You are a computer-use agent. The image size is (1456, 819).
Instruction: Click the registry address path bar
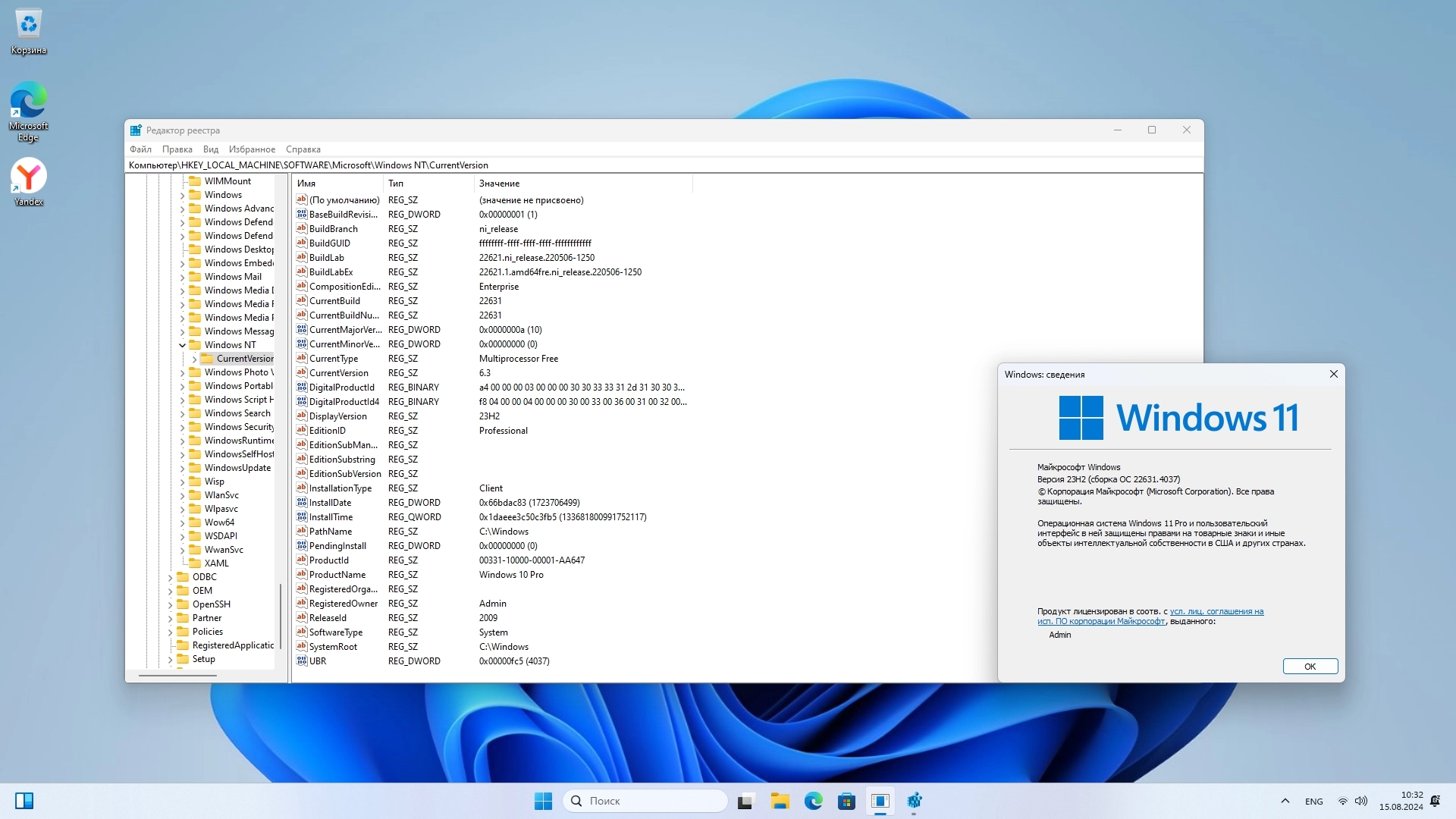coord(607,165)
